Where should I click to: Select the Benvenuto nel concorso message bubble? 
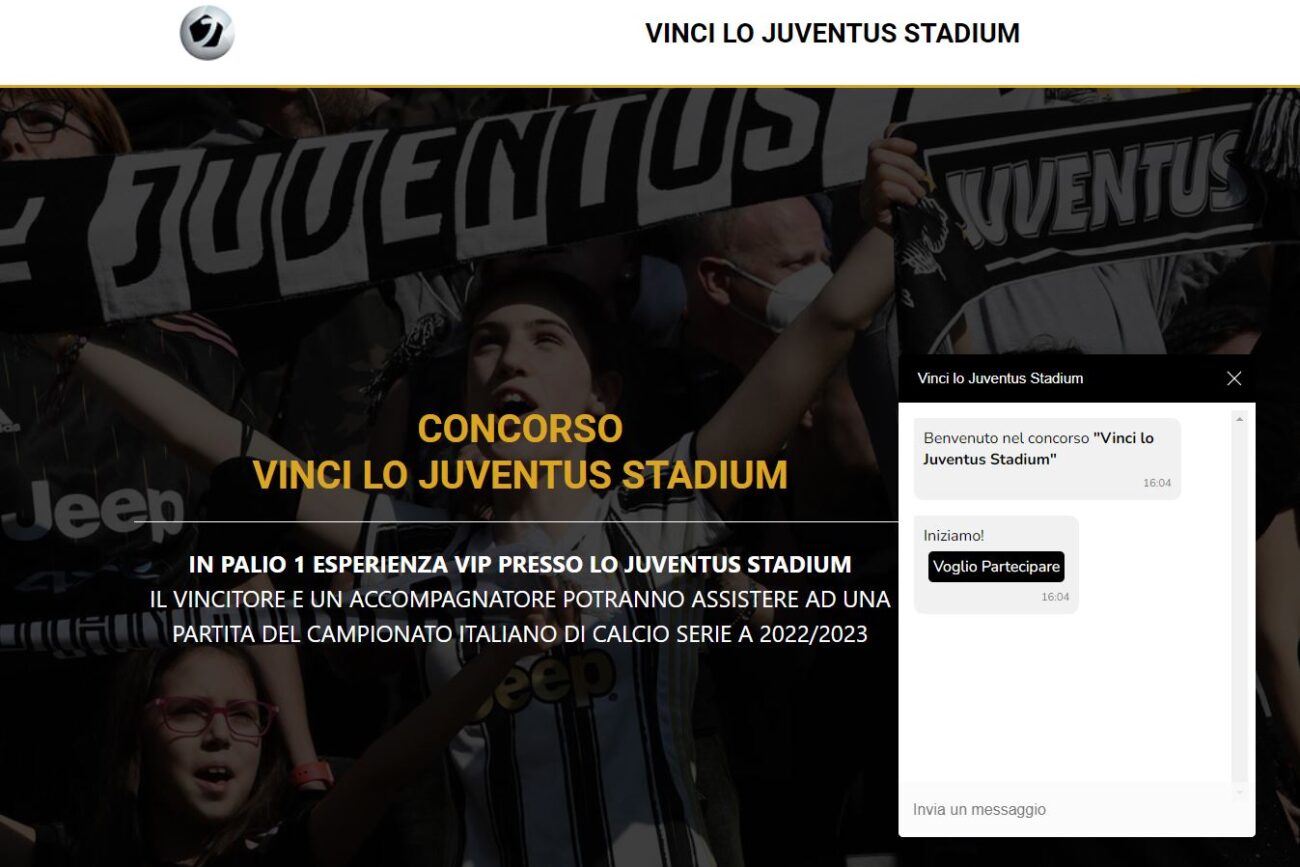point(1047,459)
